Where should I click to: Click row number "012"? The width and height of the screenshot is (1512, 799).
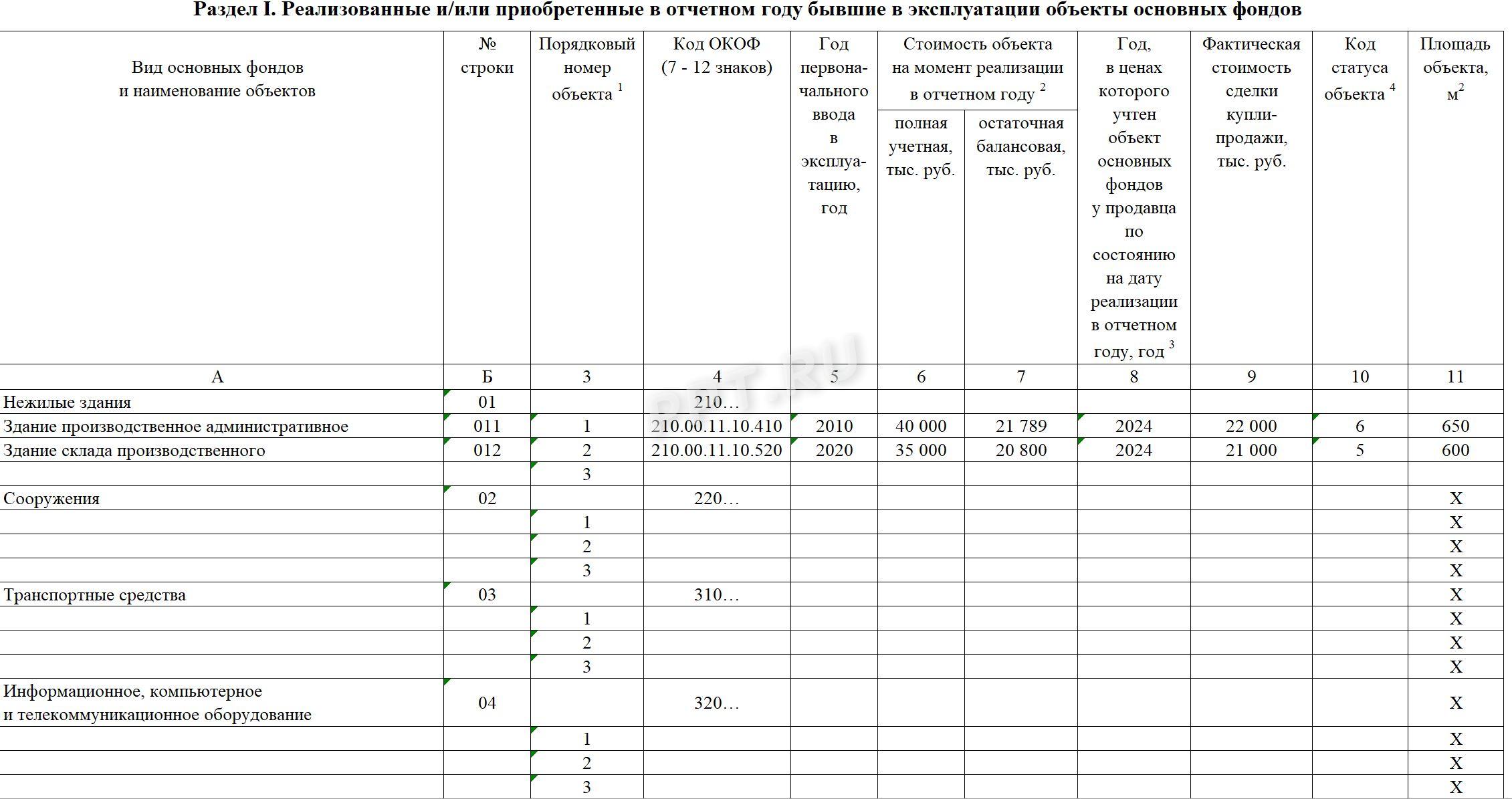[487, 451]
